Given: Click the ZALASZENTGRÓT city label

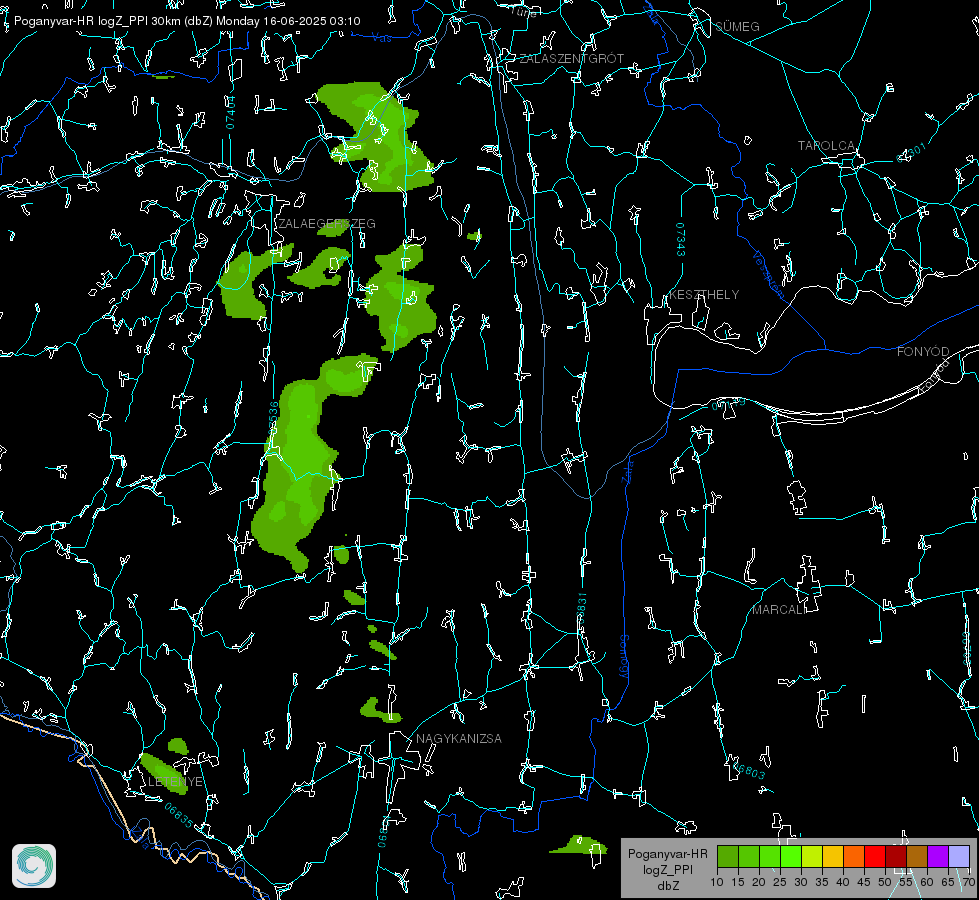Looking at the screenshot, I should click(572, 59).
